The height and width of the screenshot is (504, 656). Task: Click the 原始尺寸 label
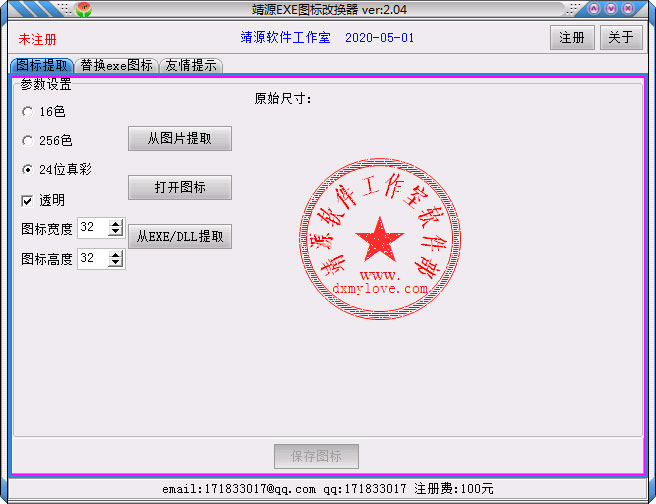click(282, 99)
